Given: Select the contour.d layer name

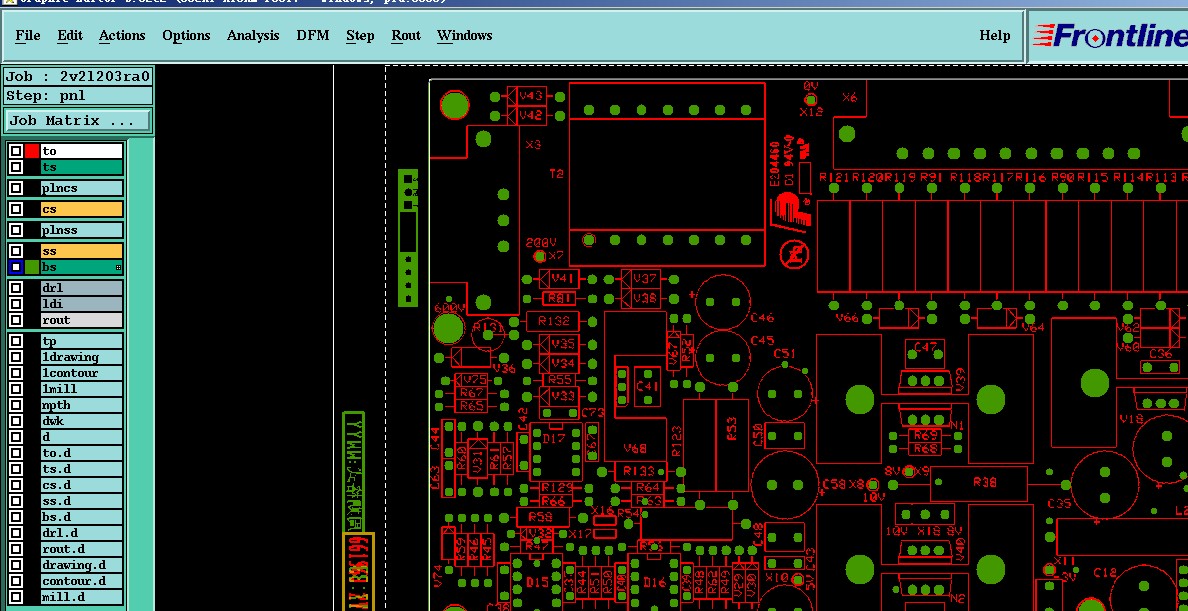Looking at the screenshot, I should tap(82, 581).
